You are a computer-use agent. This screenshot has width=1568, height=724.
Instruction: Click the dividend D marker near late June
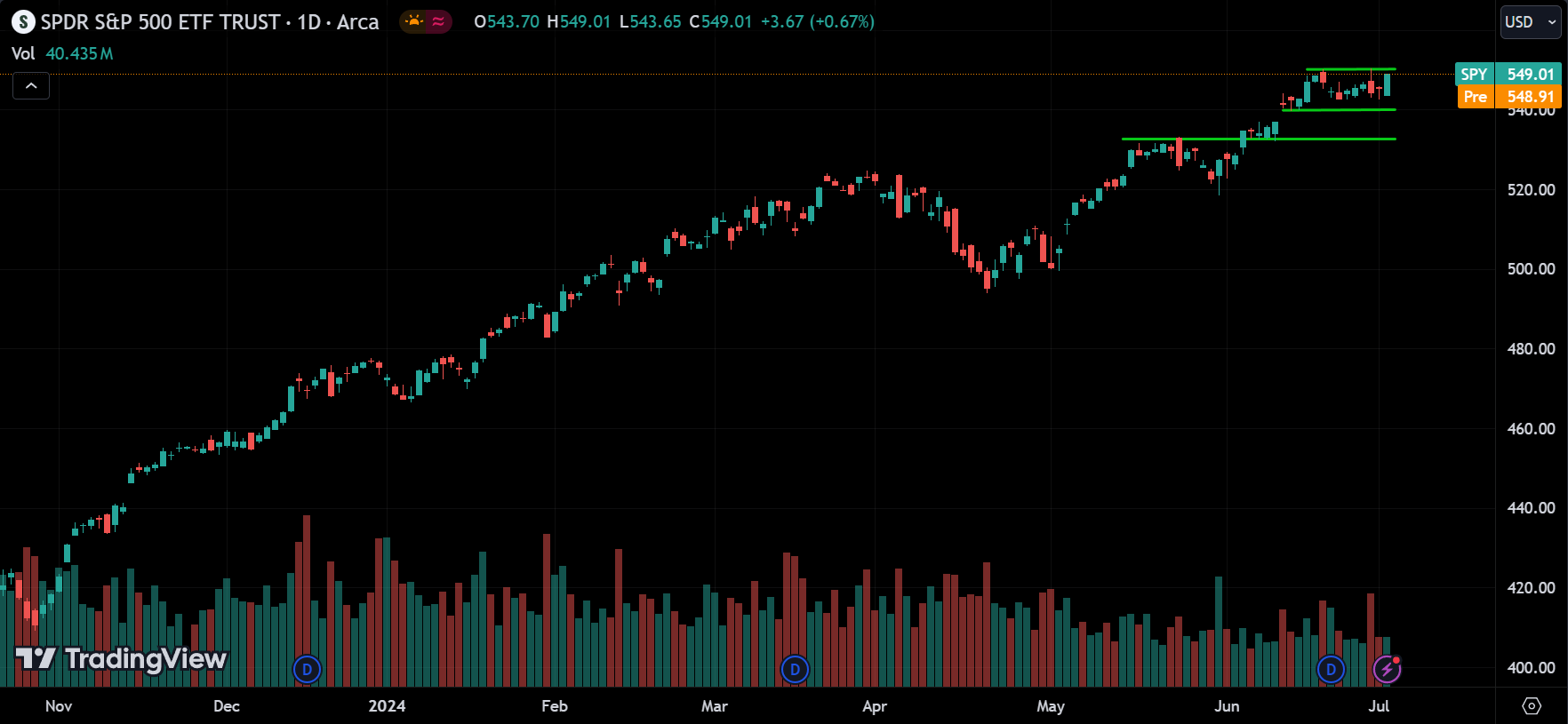[x=1331, y=669]
